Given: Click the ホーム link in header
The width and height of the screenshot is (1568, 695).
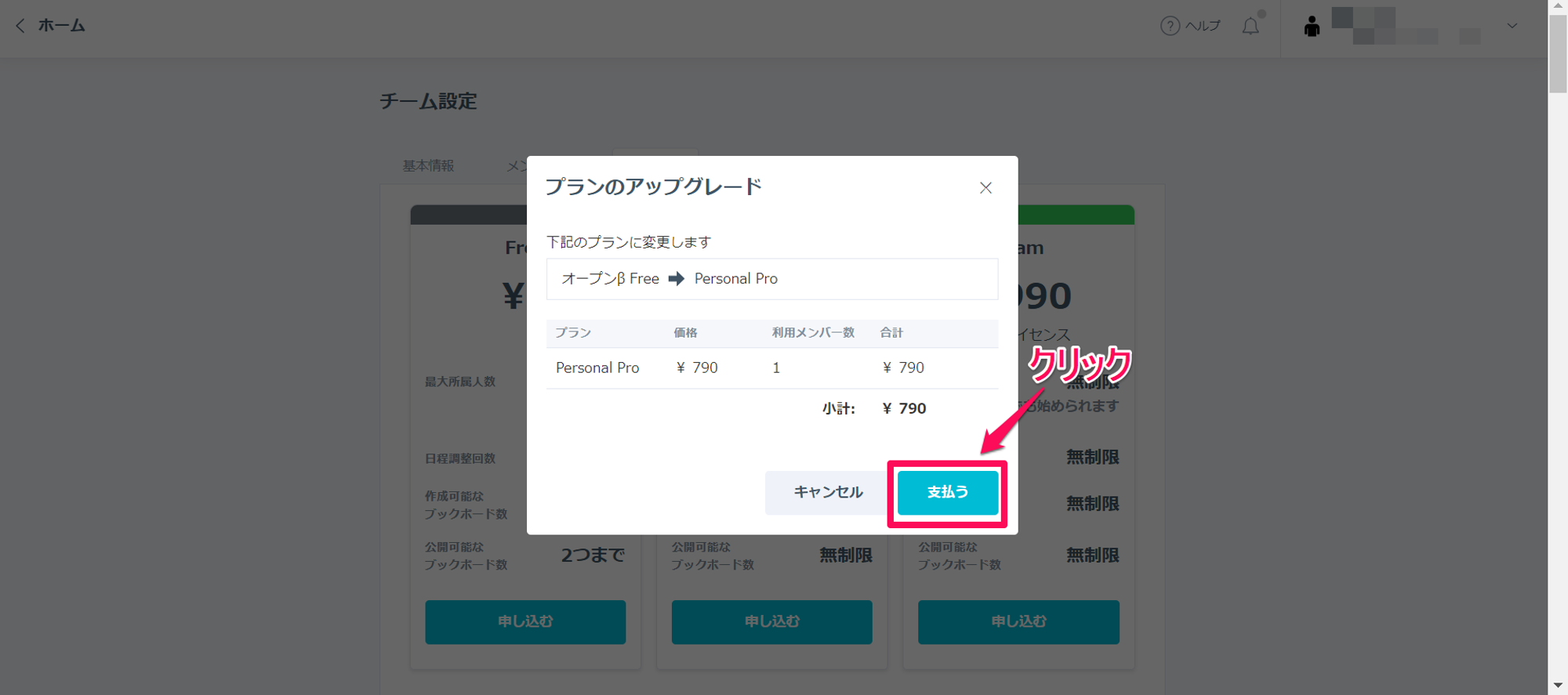Looking at the screenshot, I should [x=61, y=26].
